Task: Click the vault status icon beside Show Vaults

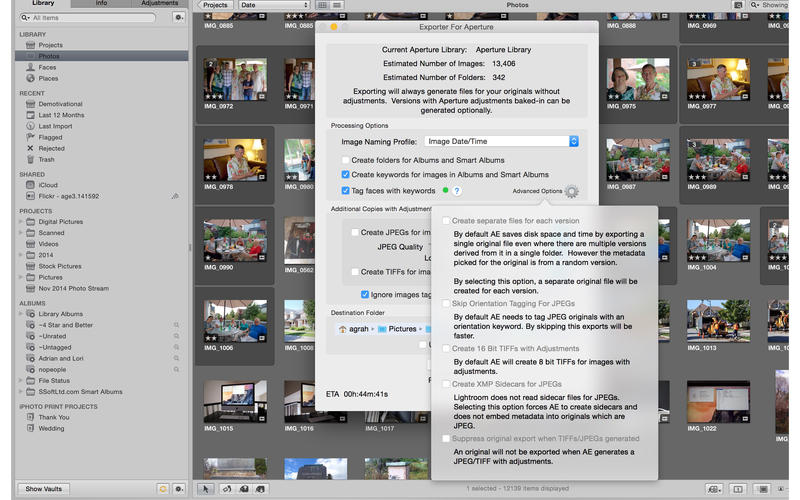Action: [163, 489]
